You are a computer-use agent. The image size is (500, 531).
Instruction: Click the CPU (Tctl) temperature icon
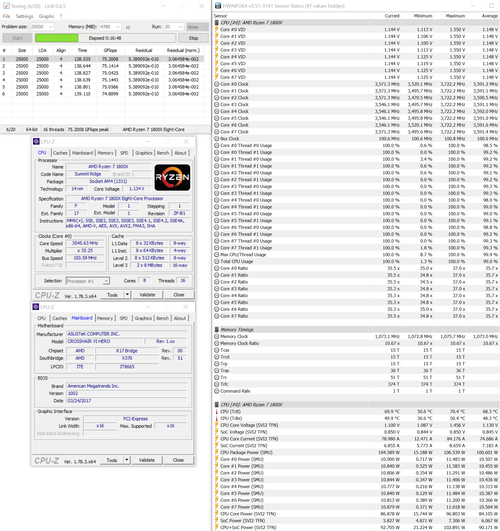tap(217, 411)
